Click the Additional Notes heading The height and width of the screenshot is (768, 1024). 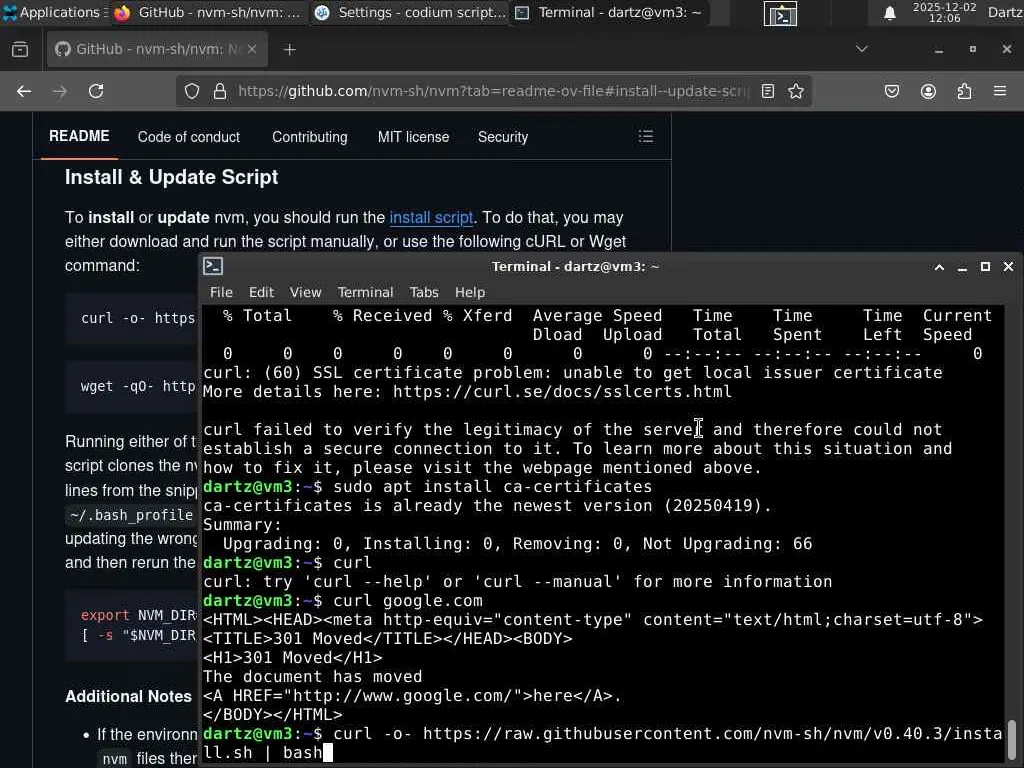[129, 697]
